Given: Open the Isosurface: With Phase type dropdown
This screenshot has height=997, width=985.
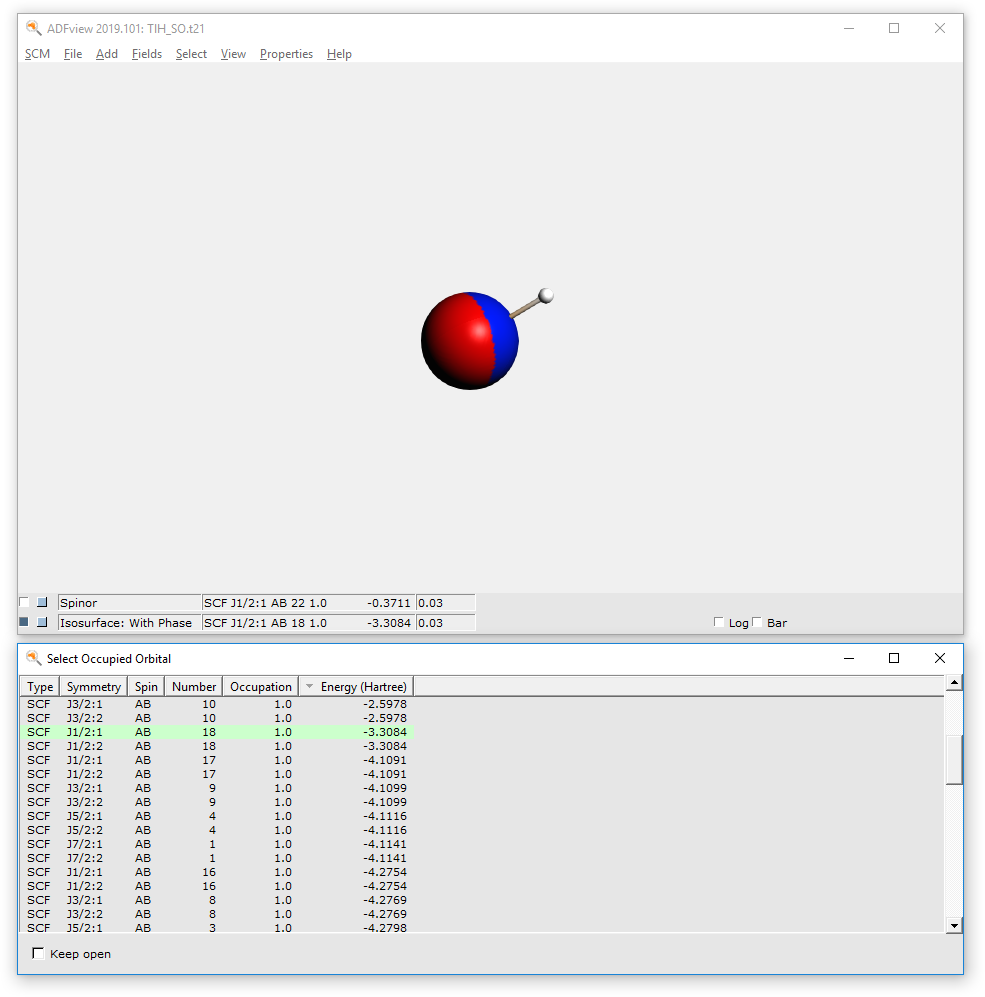Looking at the screenshot, I should point(129,623).
